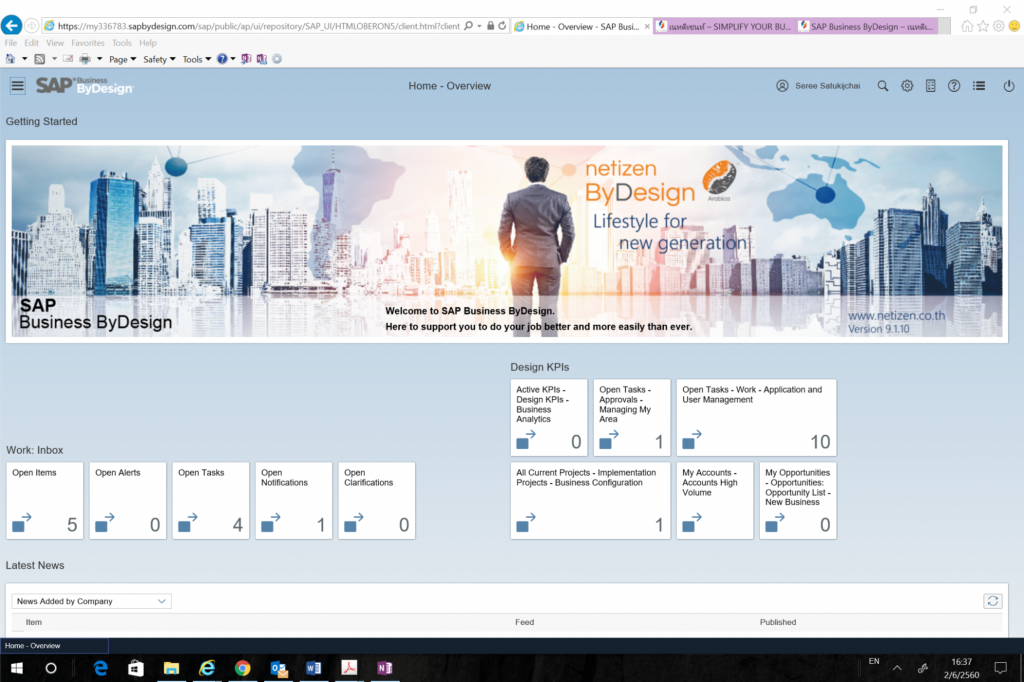This screenshot has width=1024, height=682.
Task: Open user profile Seree Satukijchai
Action: point(818,86)
